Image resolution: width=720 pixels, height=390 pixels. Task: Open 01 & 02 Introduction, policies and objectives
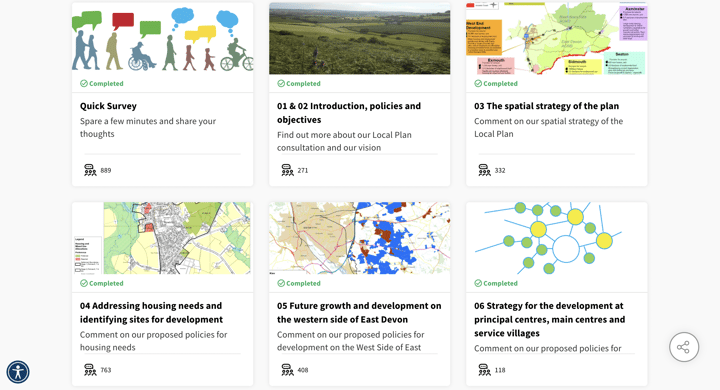(x=349, y=113)
